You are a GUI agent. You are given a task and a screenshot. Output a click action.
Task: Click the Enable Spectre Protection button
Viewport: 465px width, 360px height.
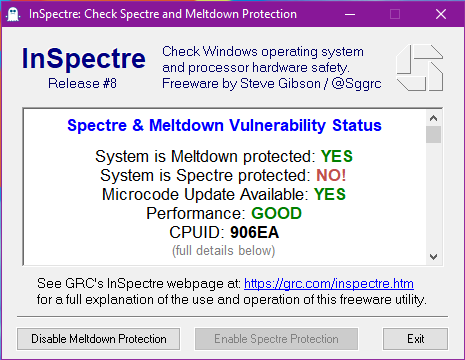coord(276,339)
